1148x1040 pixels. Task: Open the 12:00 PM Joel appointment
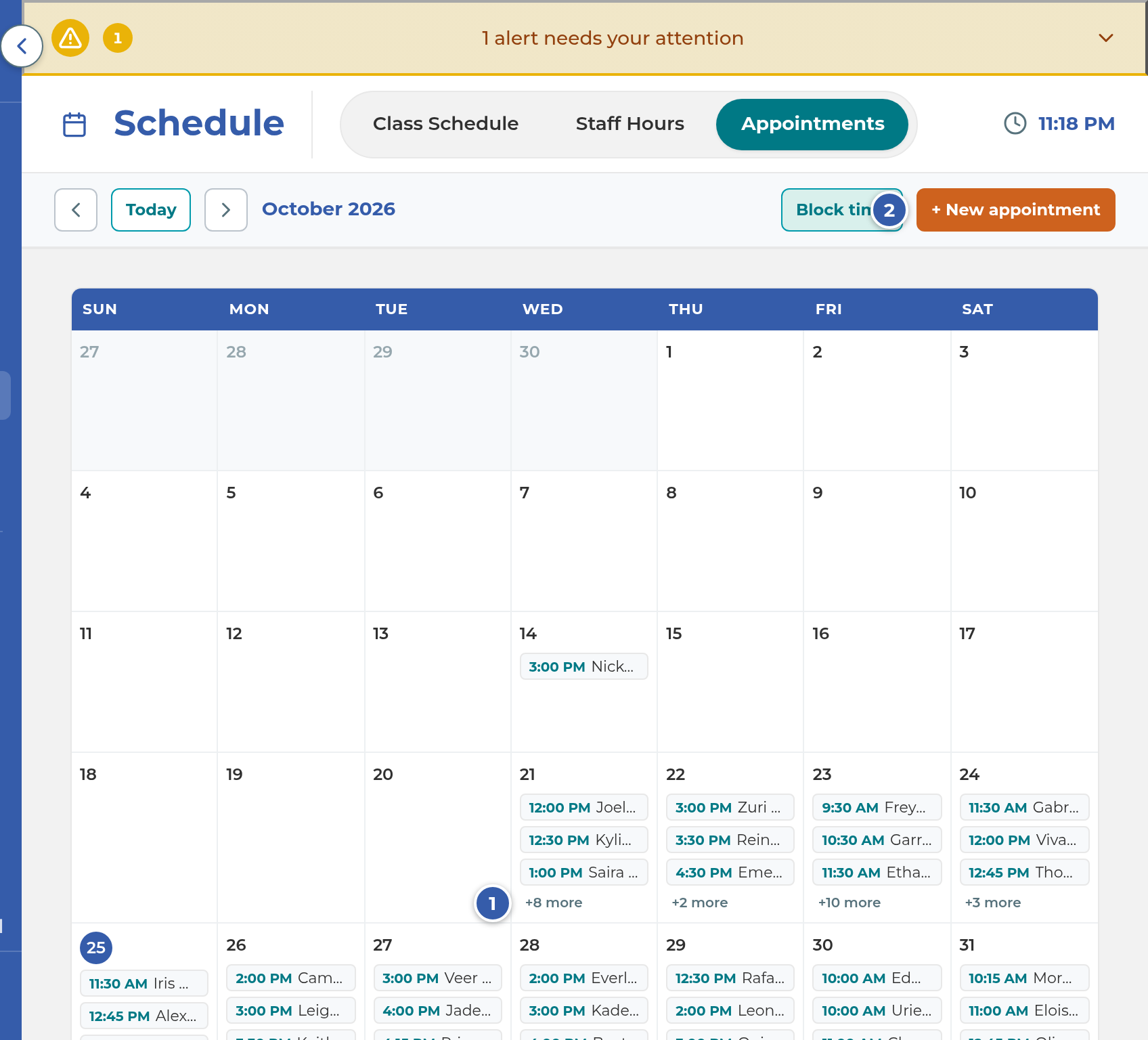point(583,807)
